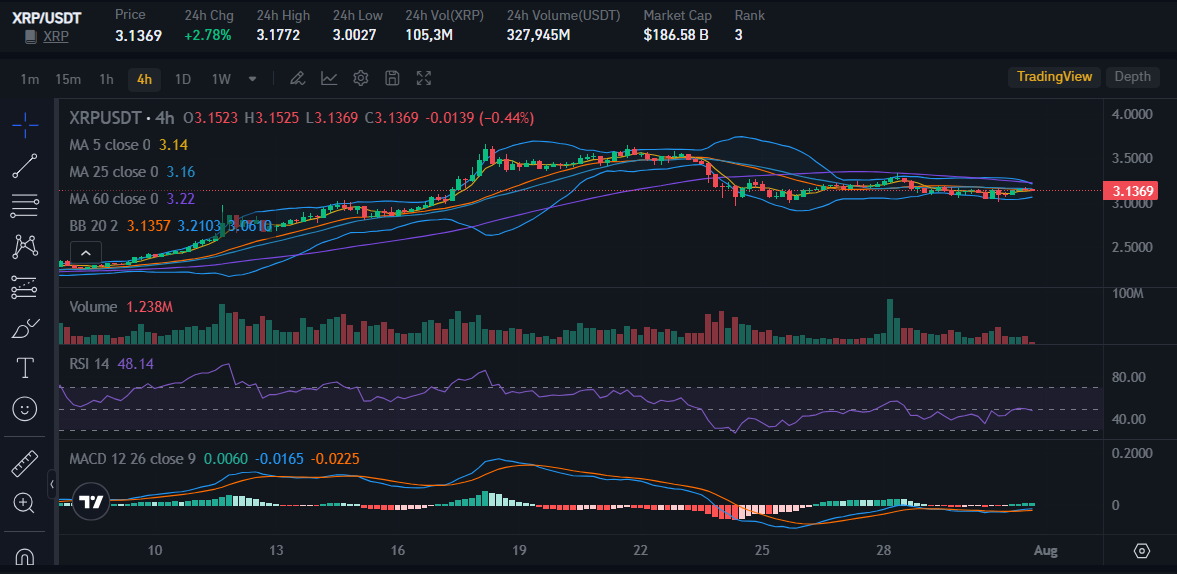Open the emoji icons tool
1177x574 pixels.
[25, 409]
